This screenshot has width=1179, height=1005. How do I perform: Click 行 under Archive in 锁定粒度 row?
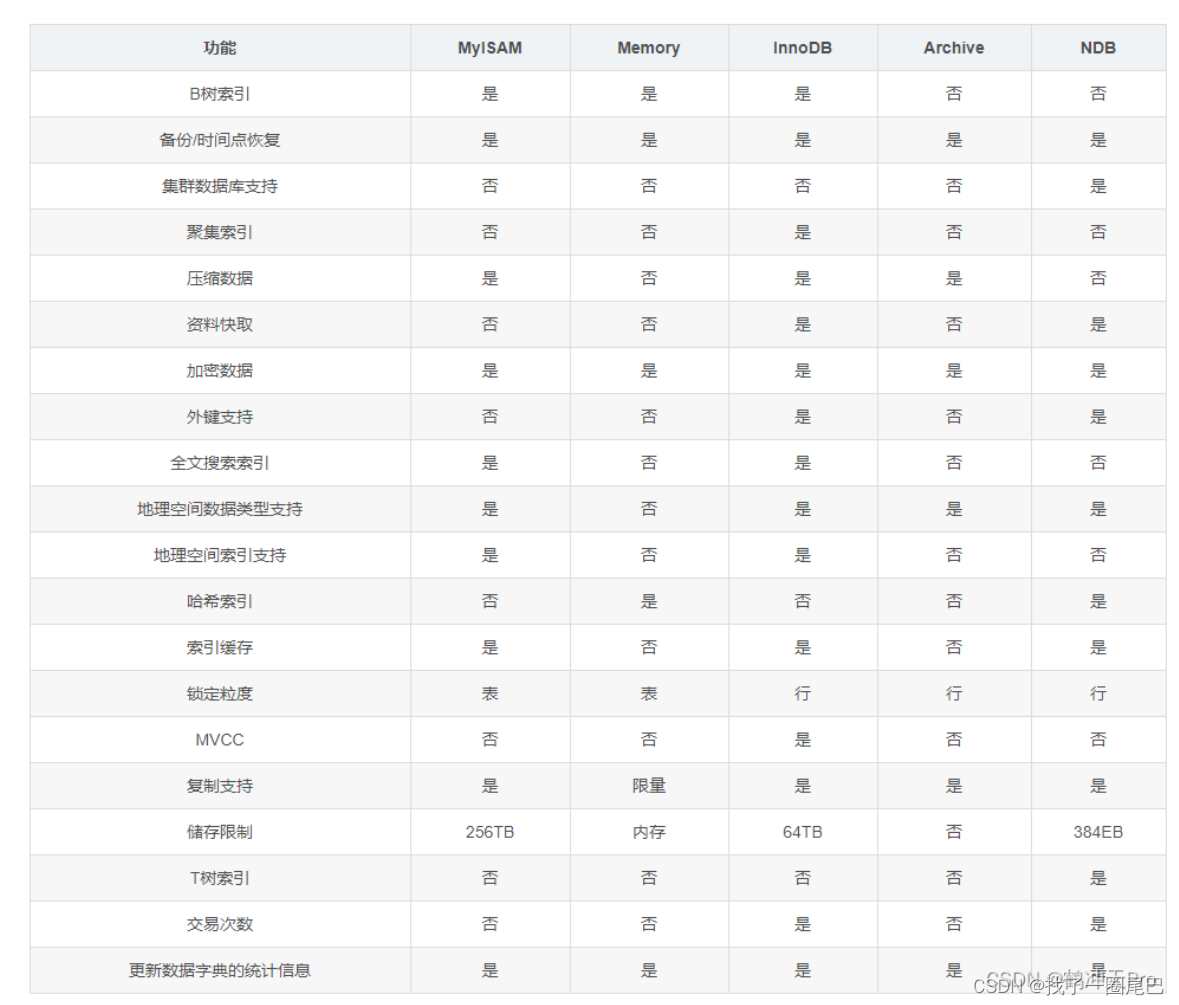click(x=953, y=694)
